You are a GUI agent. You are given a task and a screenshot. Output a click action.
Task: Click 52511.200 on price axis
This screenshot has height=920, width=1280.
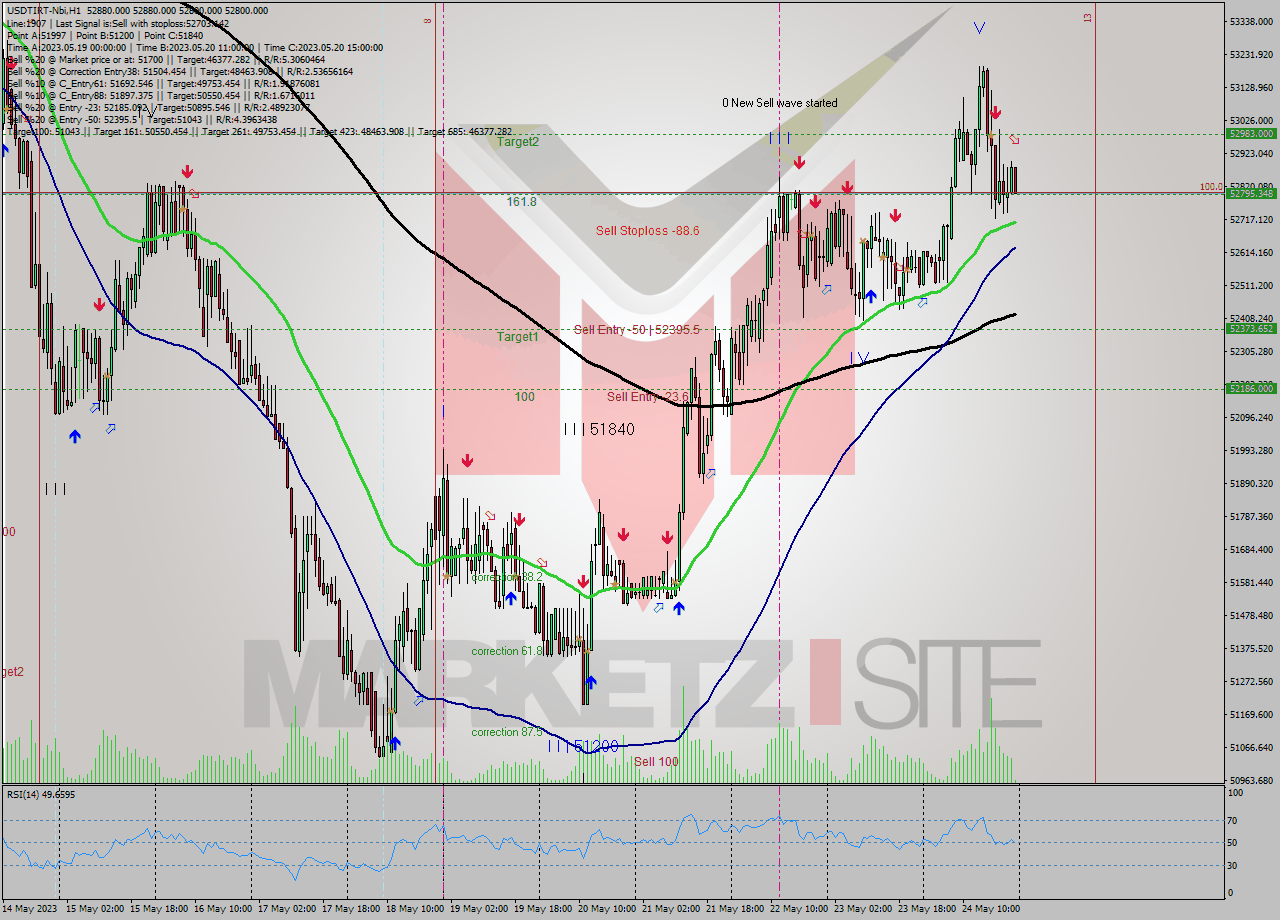click(1252, 285)
